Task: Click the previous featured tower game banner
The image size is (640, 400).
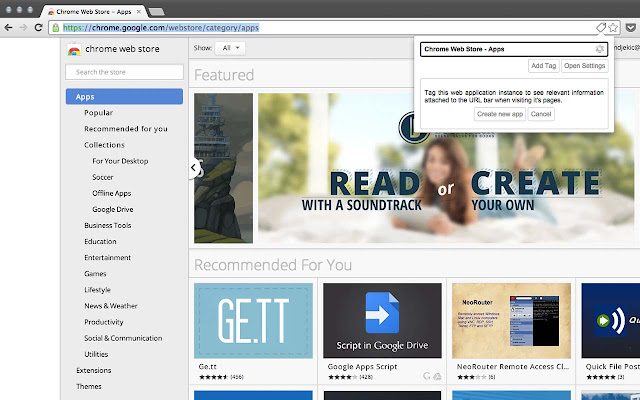Action: click(x=223, y=168)
